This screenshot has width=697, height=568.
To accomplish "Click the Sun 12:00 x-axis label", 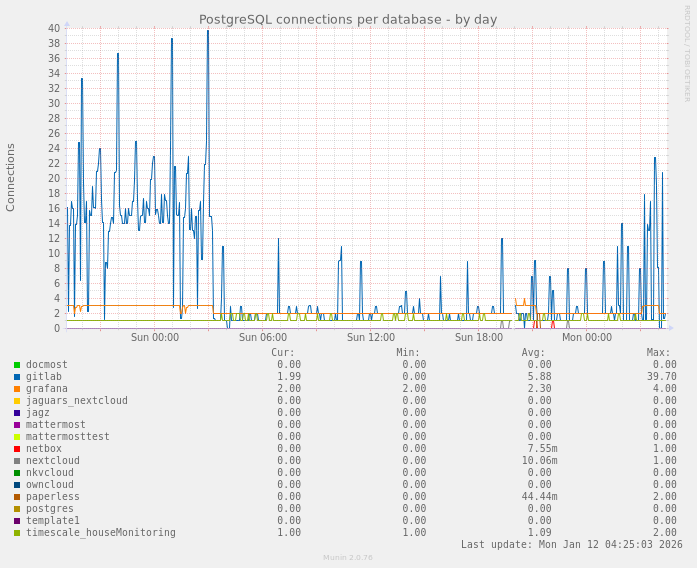I will tap(371, 337).
